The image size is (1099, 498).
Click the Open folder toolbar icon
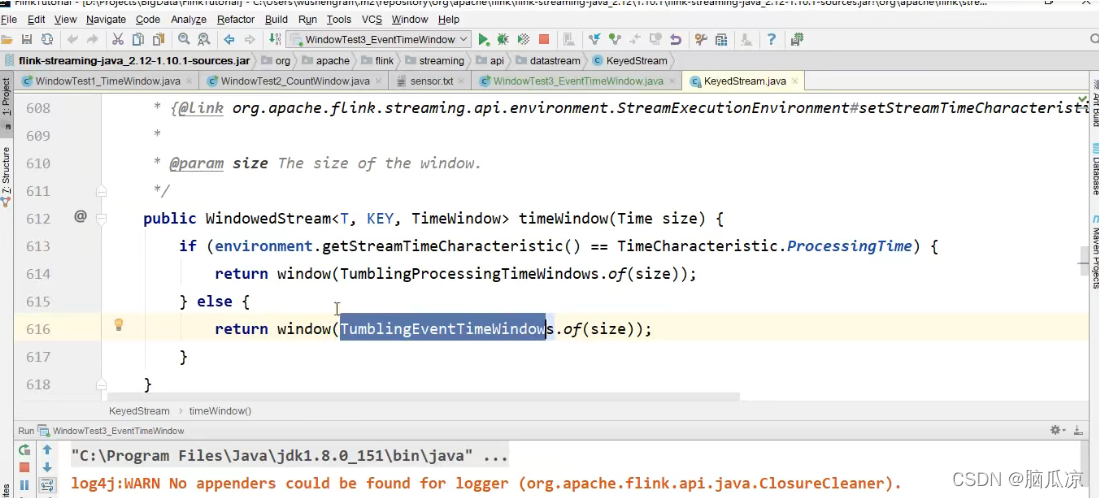tap(7, 40)
